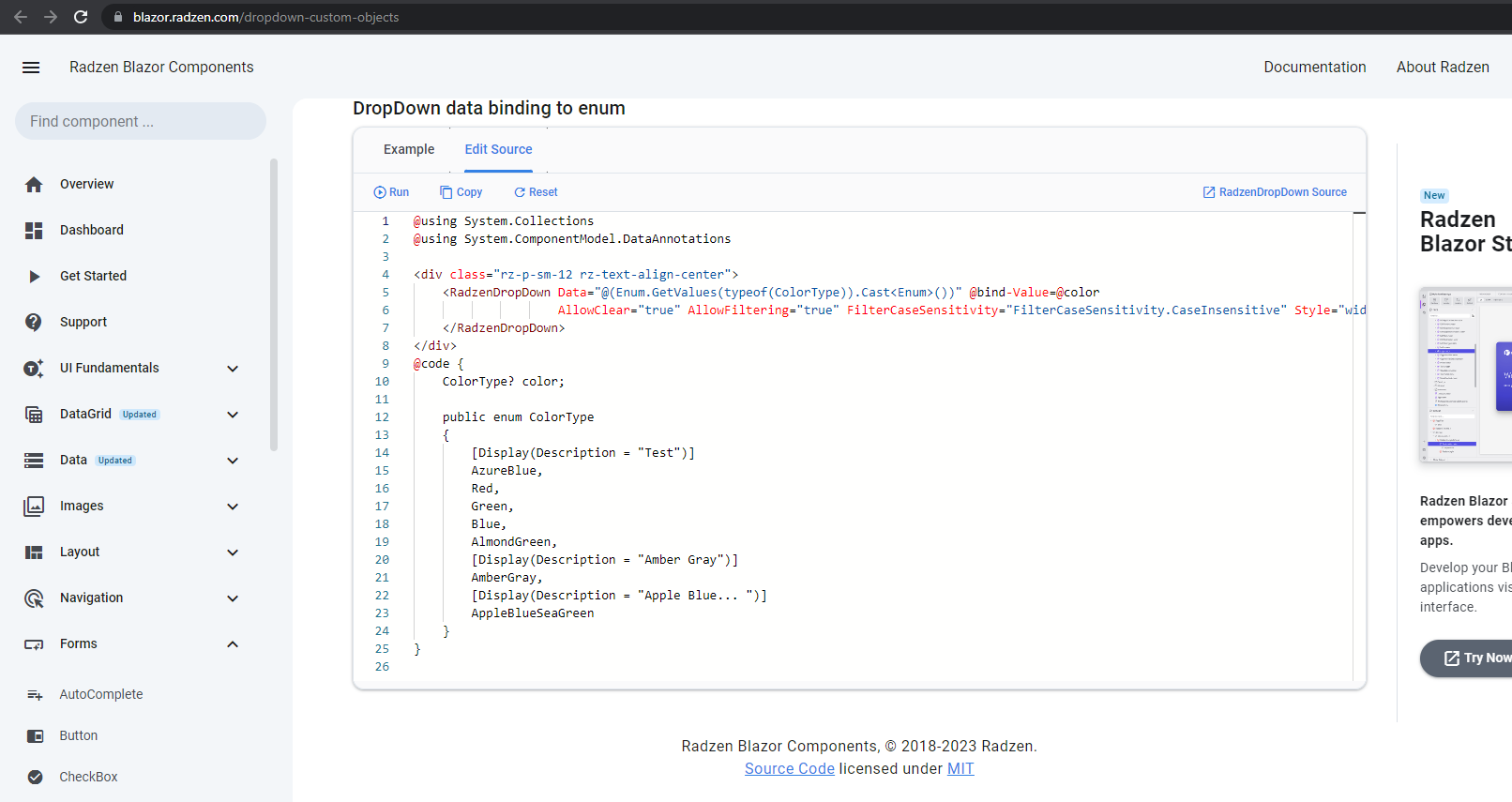This screenshot has width=1512, height=802.
Task: Expand the UI Fundamentals section
Action: [233, 369]
